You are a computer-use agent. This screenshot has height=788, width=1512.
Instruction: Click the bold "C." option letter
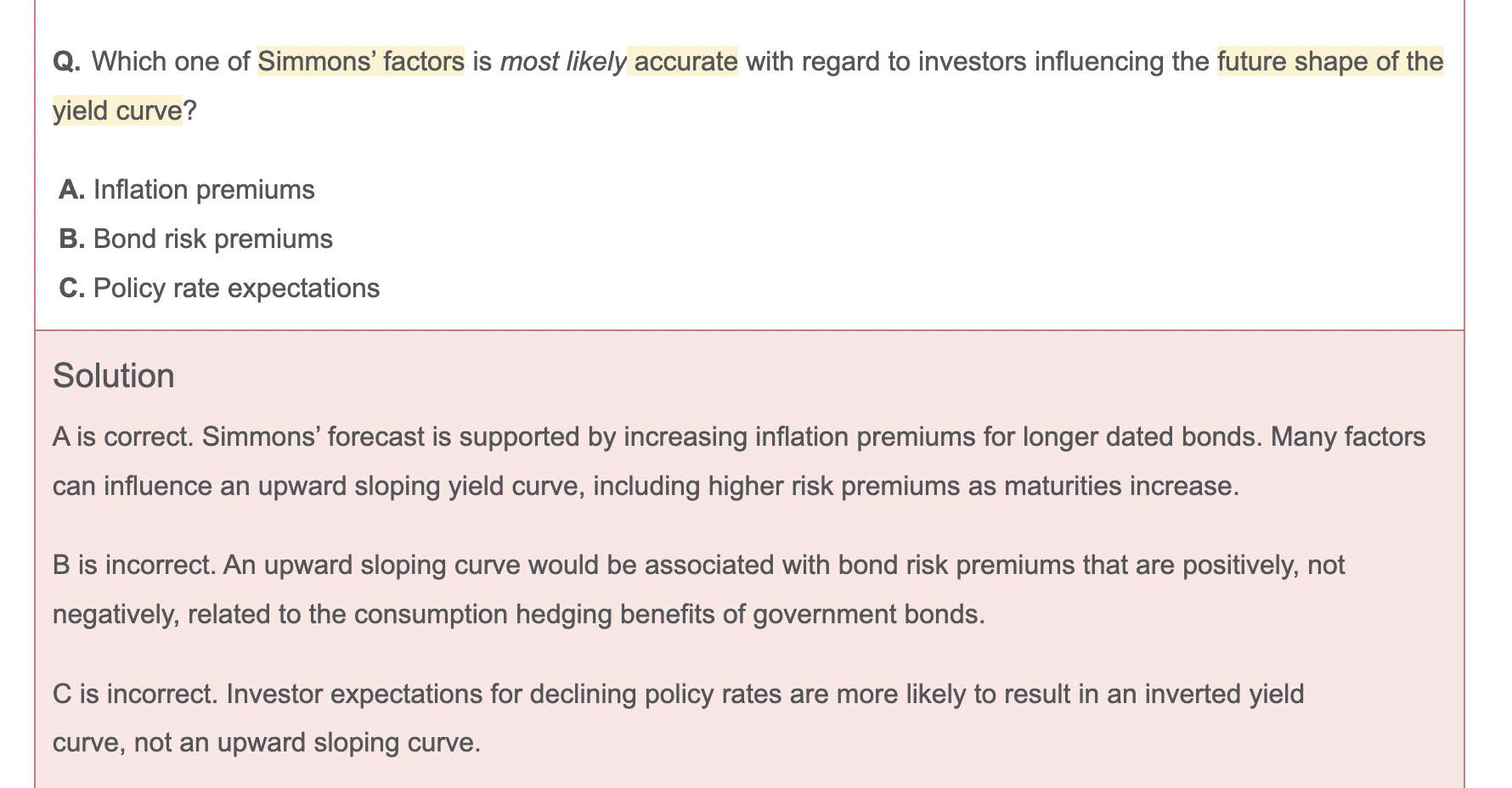pos(72,288)
